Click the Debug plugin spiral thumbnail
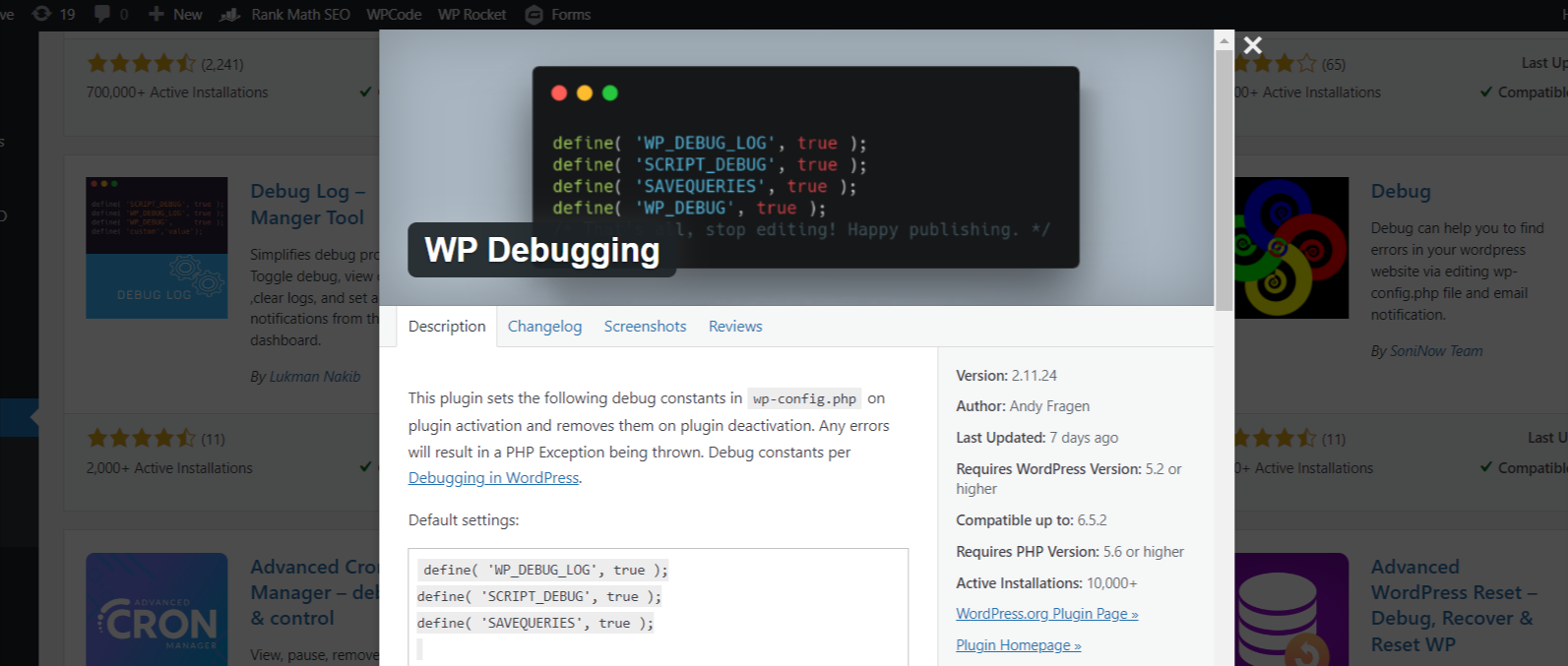The height and width of the screenshot is (666, 1568). 1290,247
